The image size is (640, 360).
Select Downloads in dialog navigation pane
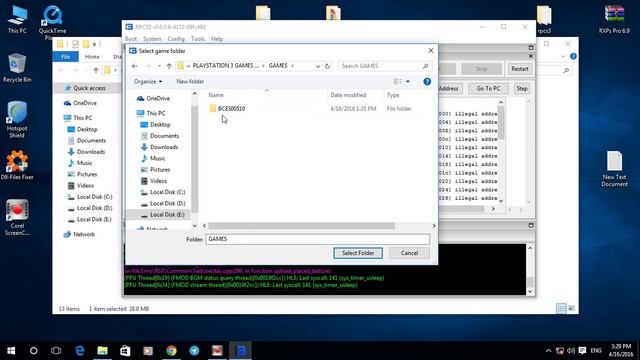(164, 147)
